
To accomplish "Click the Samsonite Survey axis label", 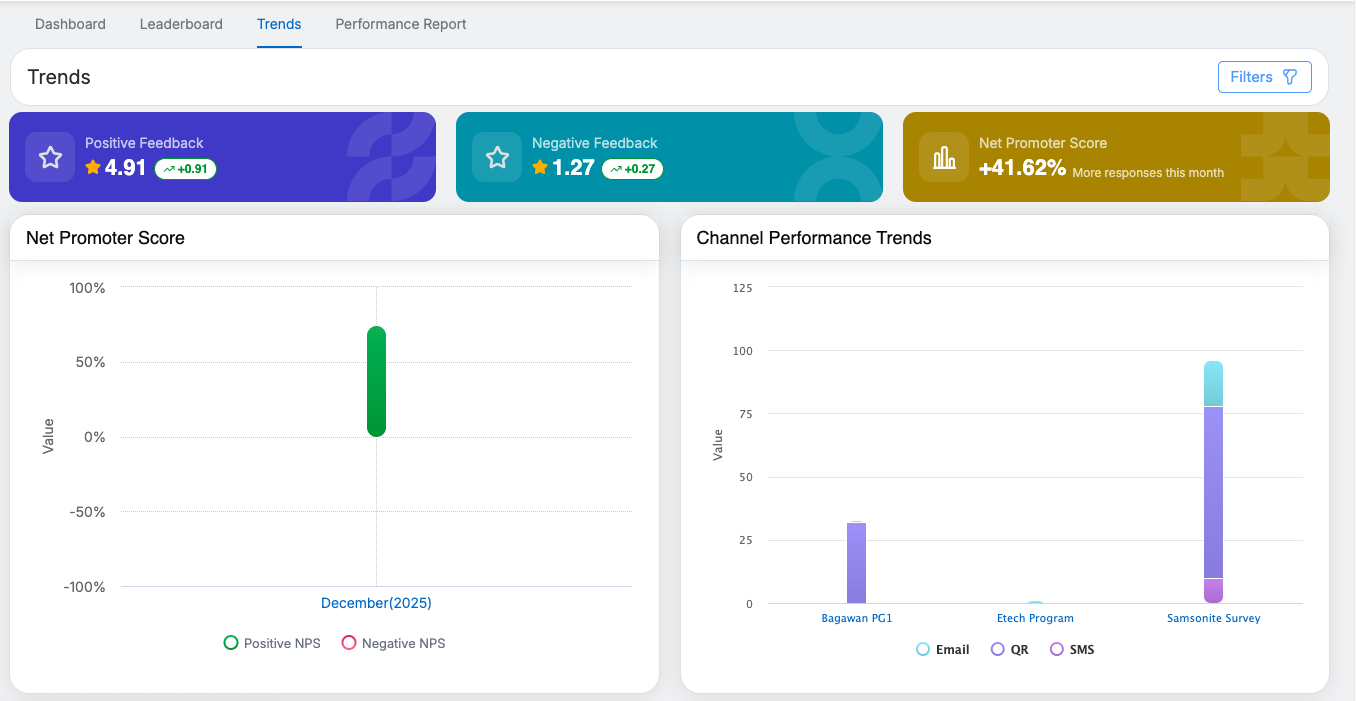I will pos(1213,618).
